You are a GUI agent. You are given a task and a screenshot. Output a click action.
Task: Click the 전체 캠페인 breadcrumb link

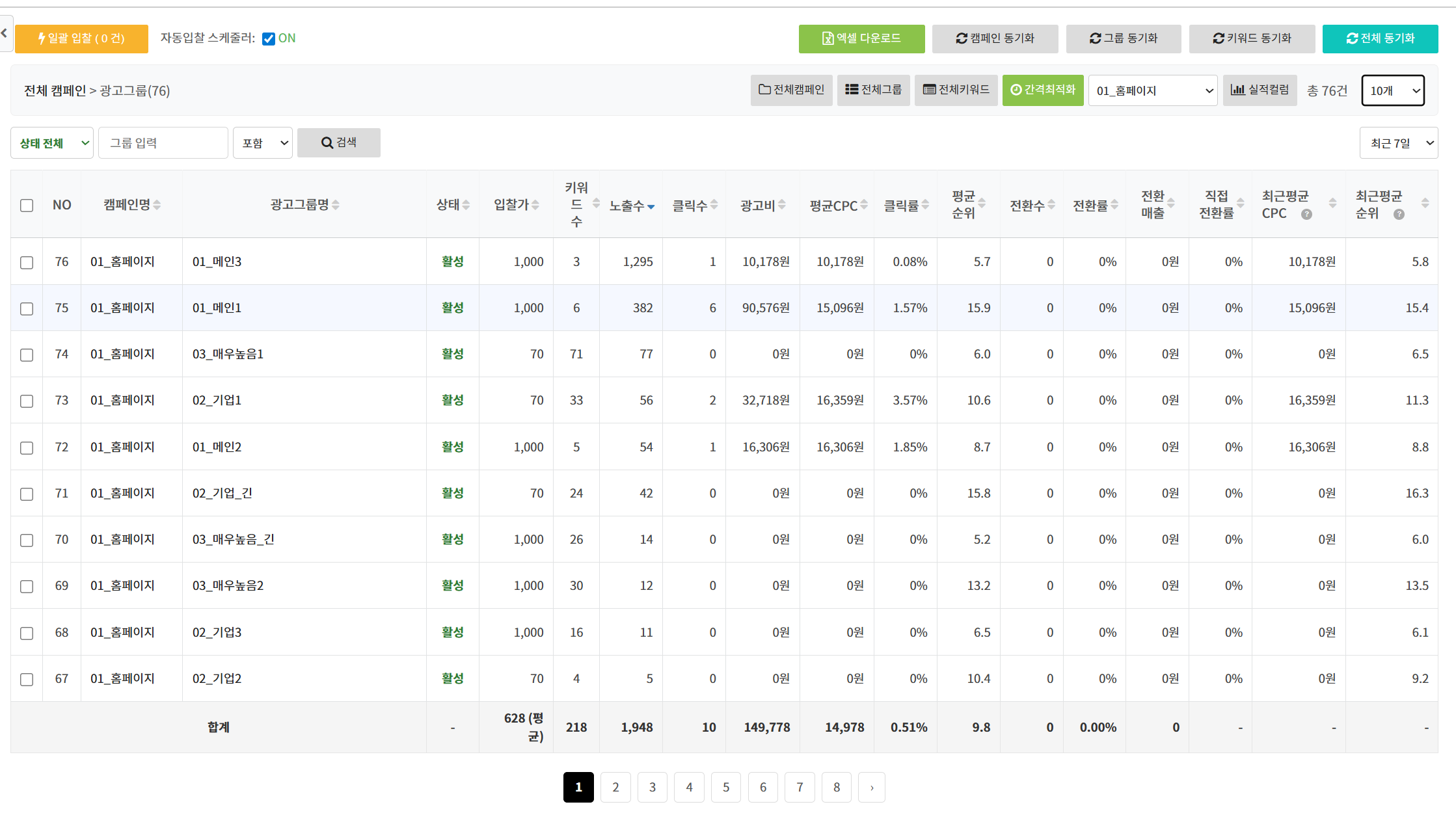pyautogui.click(x=55, y=90)
